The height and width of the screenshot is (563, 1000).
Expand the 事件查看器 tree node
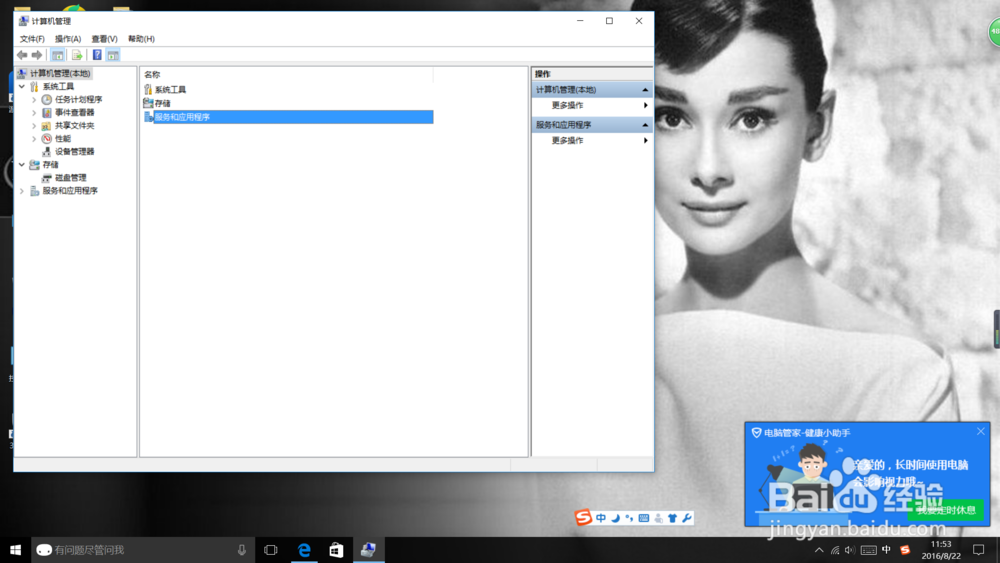point(34,113)
